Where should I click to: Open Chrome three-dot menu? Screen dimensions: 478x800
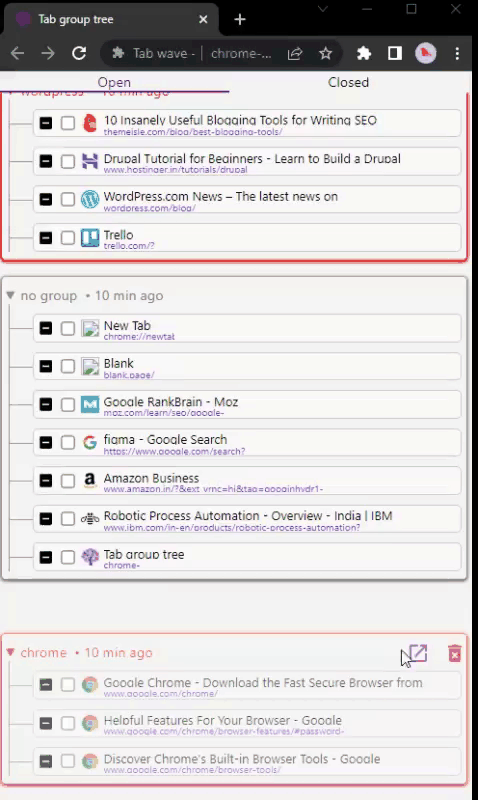pyautogui.click(x=457, y=53)
